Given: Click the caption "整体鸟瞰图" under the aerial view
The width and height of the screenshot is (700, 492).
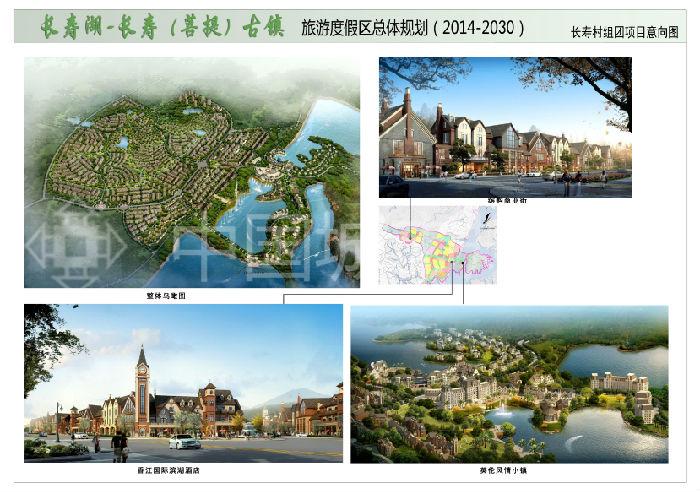Looking at the screenshot, I should click(x=166, y=297).
